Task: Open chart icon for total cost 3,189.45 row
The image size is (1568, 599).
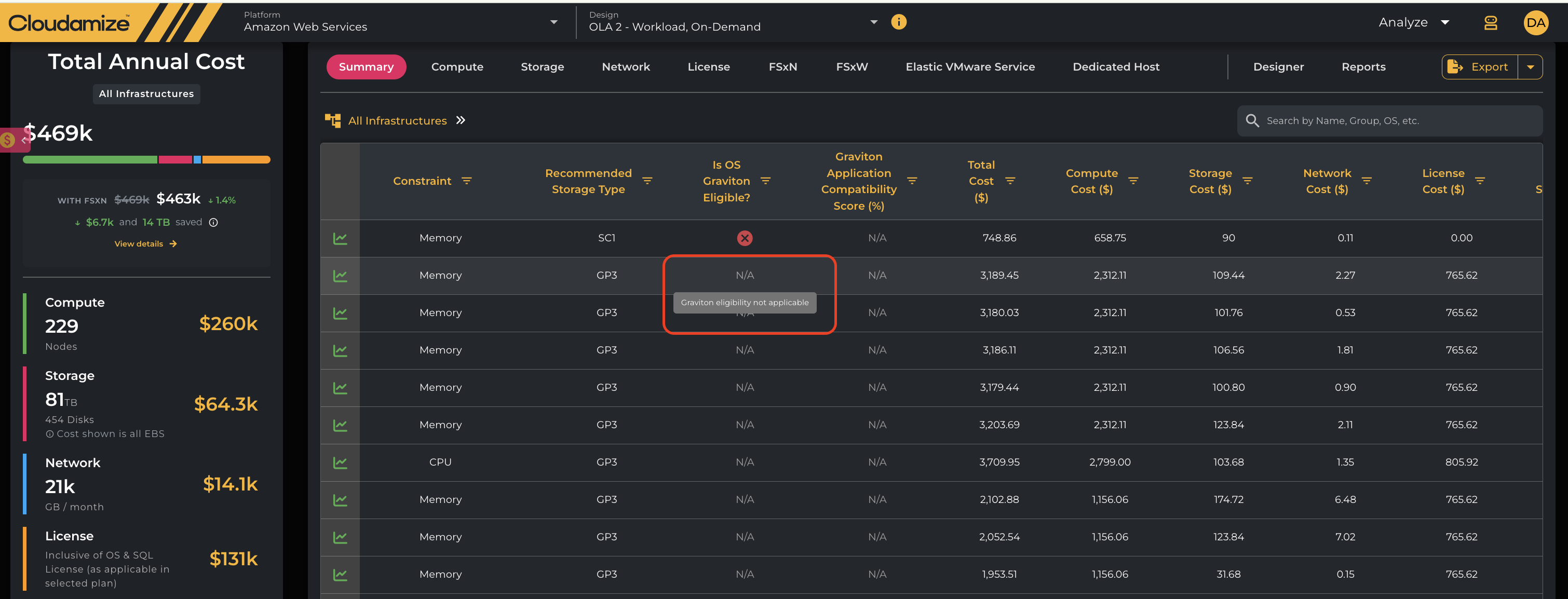Action: coord(340,276)
